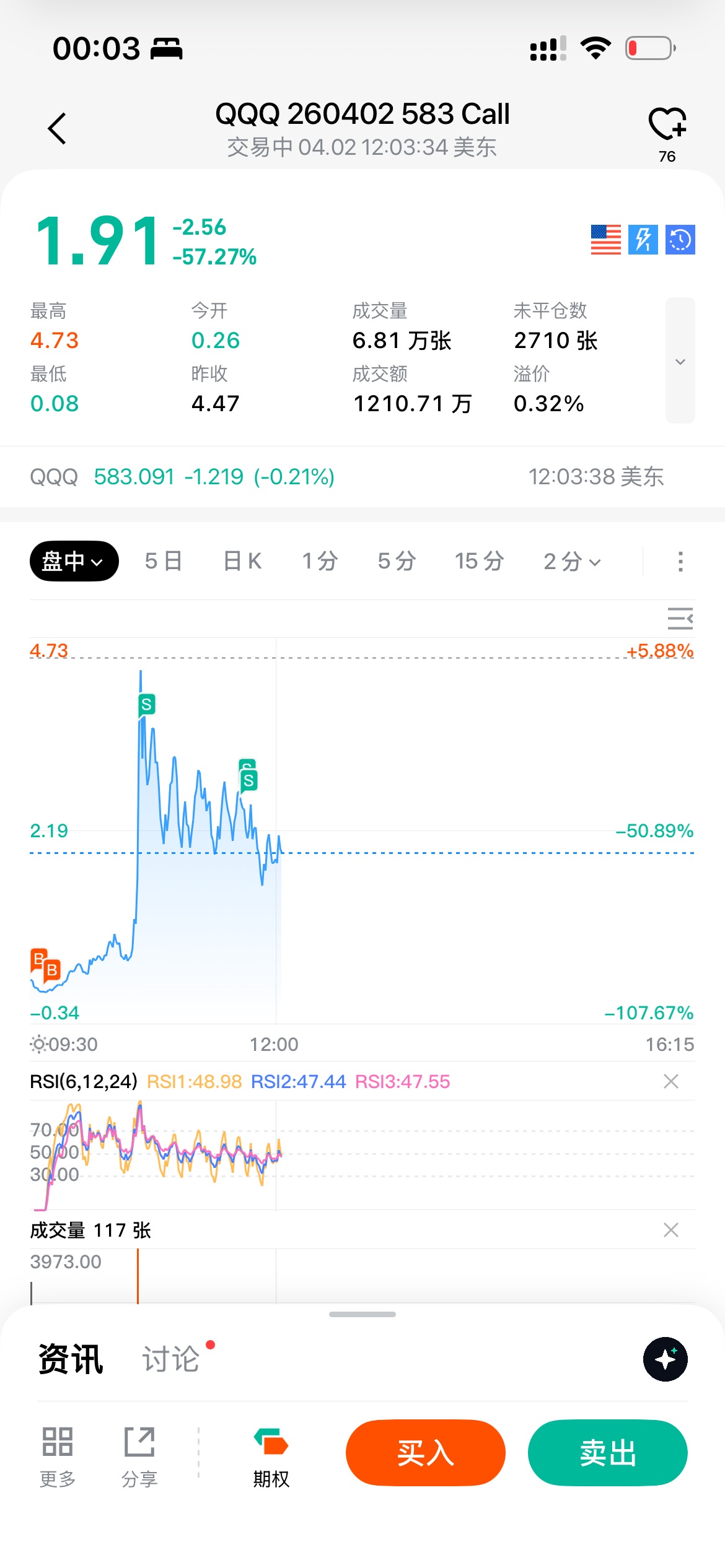Close the RSI indicator panel
Image resolution: width=725 pixels, height=1568 pixels.
670,1081
